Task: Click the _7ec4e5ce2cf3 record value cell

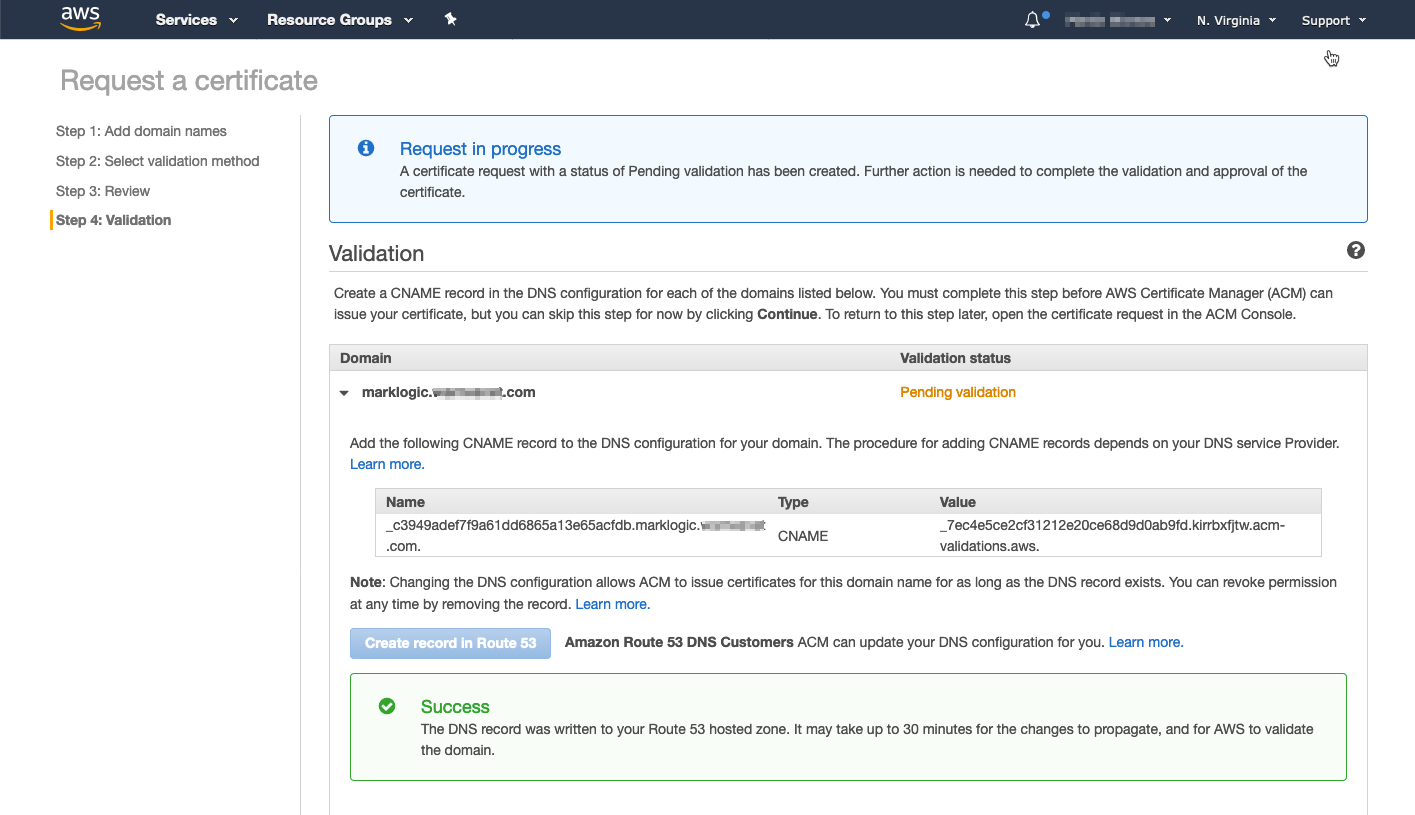Action: click(x=1112, y=535)
